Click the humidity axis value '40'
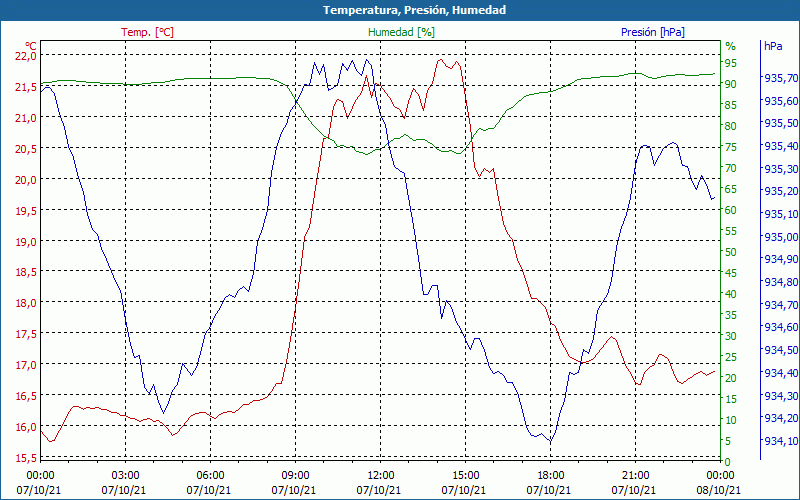The width and height of the screenshot is (800, 500). coord(731,294)
